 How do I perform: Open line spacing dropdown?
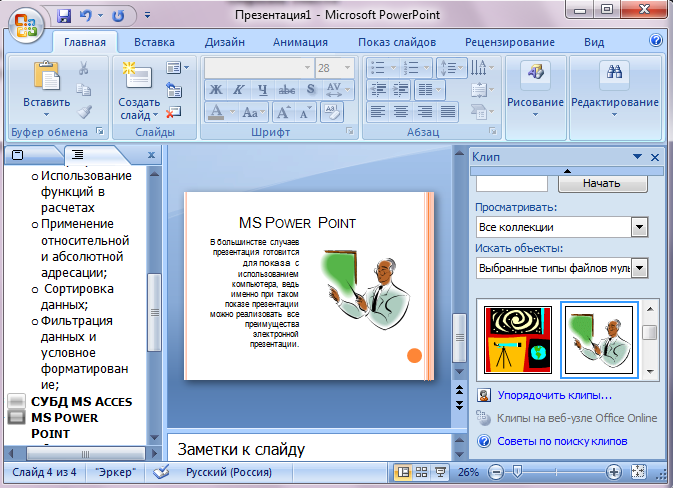(452, 68)
